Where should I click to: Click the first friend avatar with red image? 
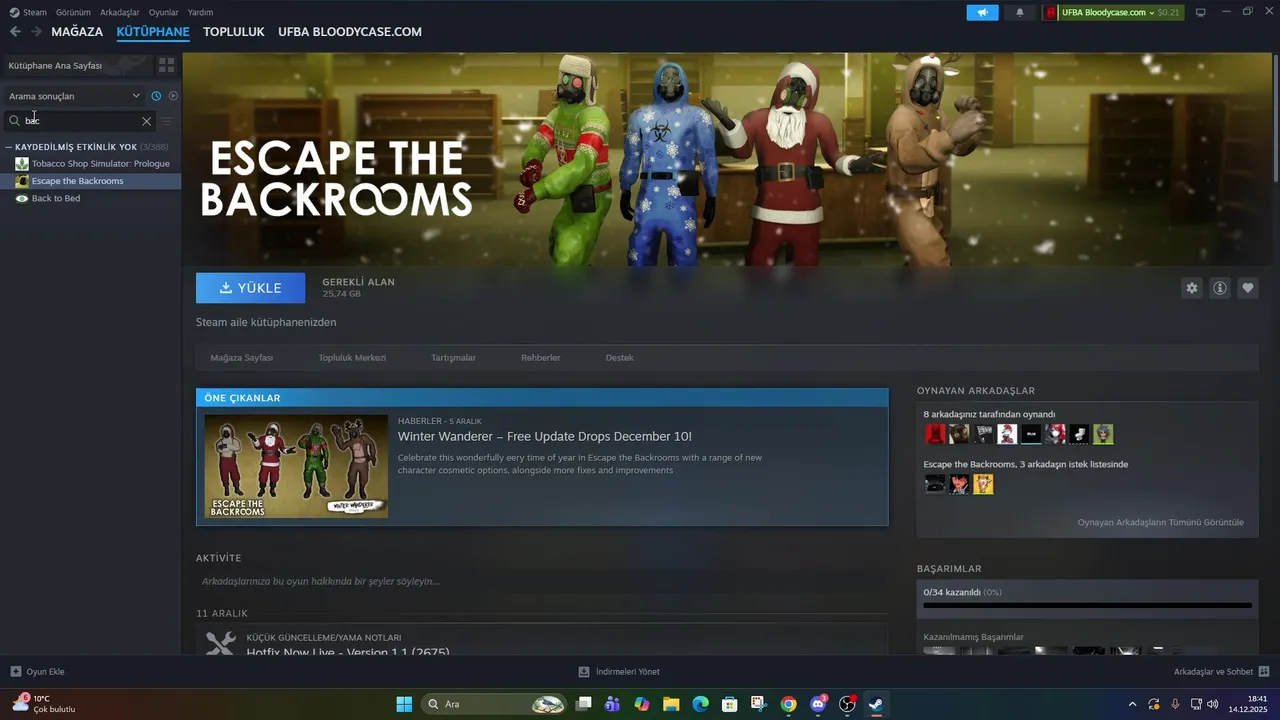click(935, 434)
